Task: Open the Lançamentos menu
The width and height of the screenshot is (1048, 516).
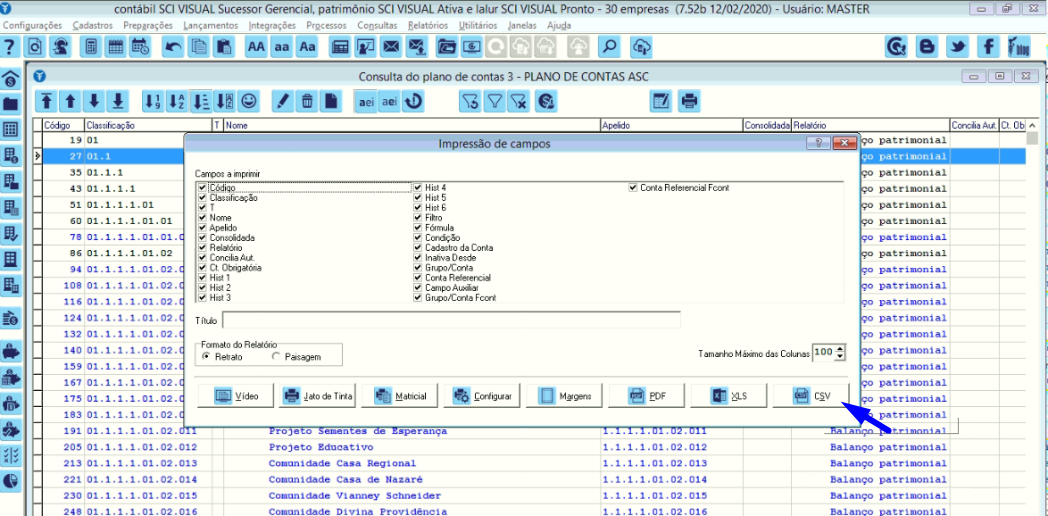Action: pyautogui.click(x=210, y=24)
